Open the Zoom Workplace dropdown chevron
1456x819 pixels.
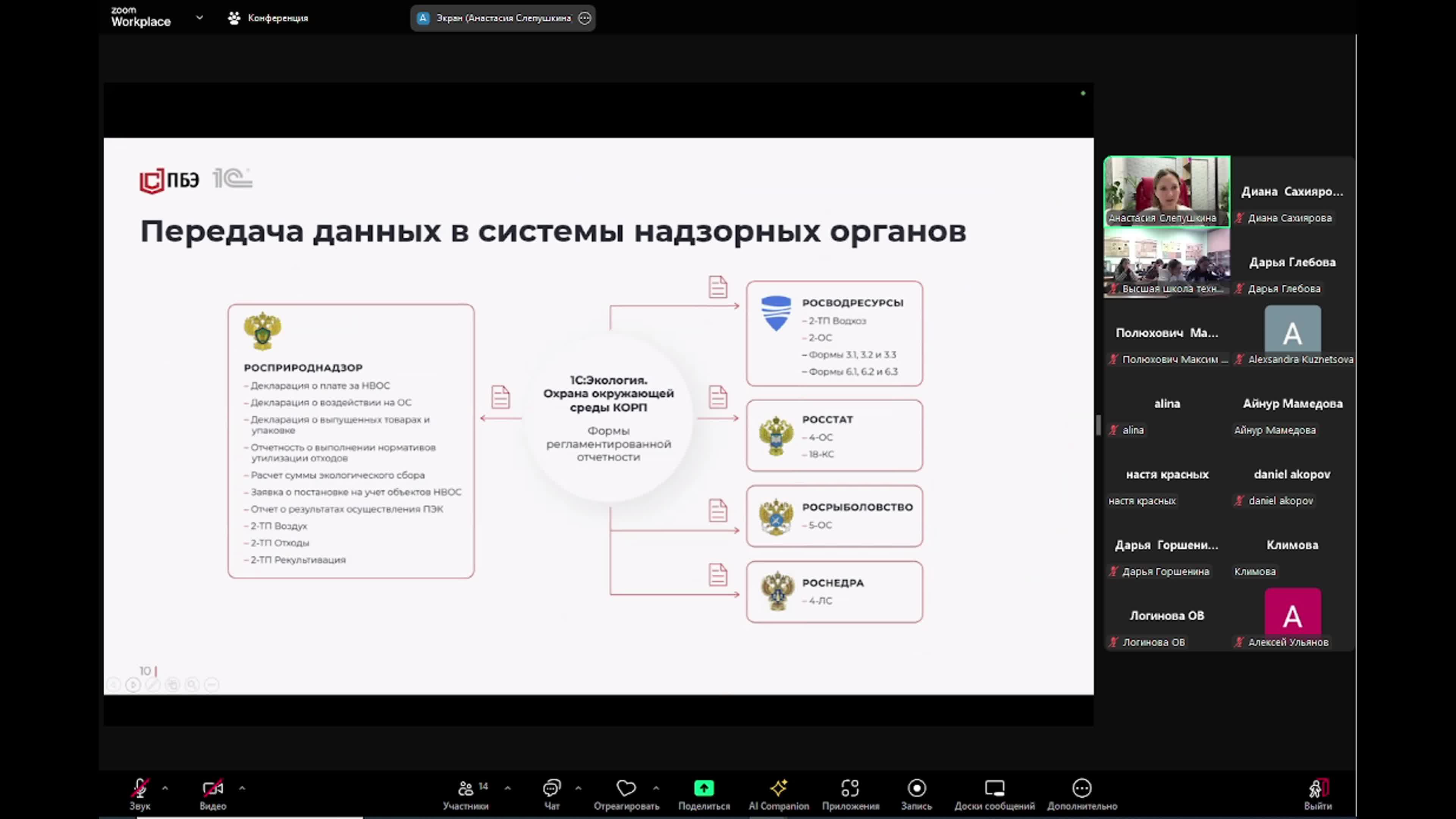coord(199,17)
